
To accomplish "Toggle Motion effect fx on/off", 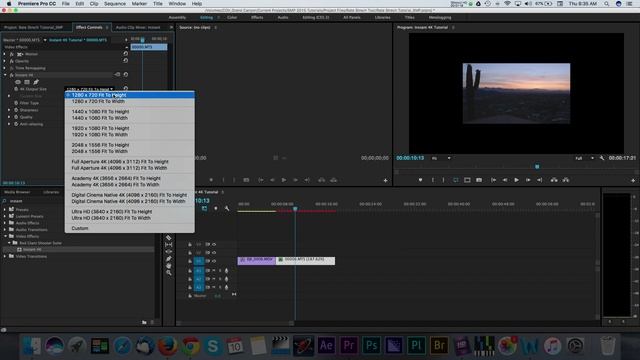I will 12,54.
